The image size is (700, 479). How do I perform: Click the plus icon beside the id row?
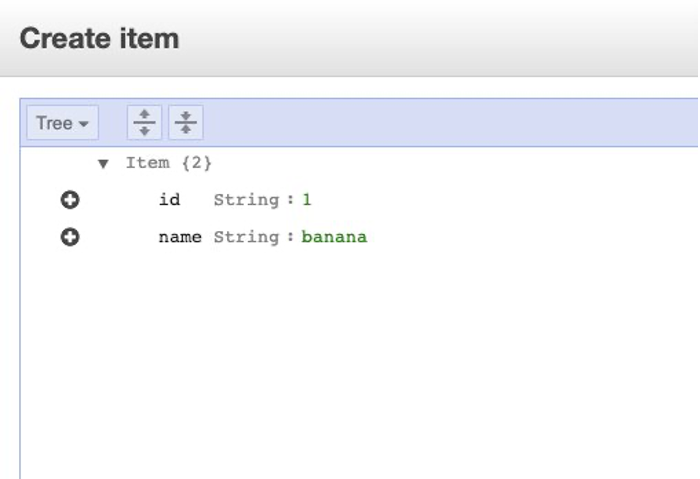[x=70, y=200]
